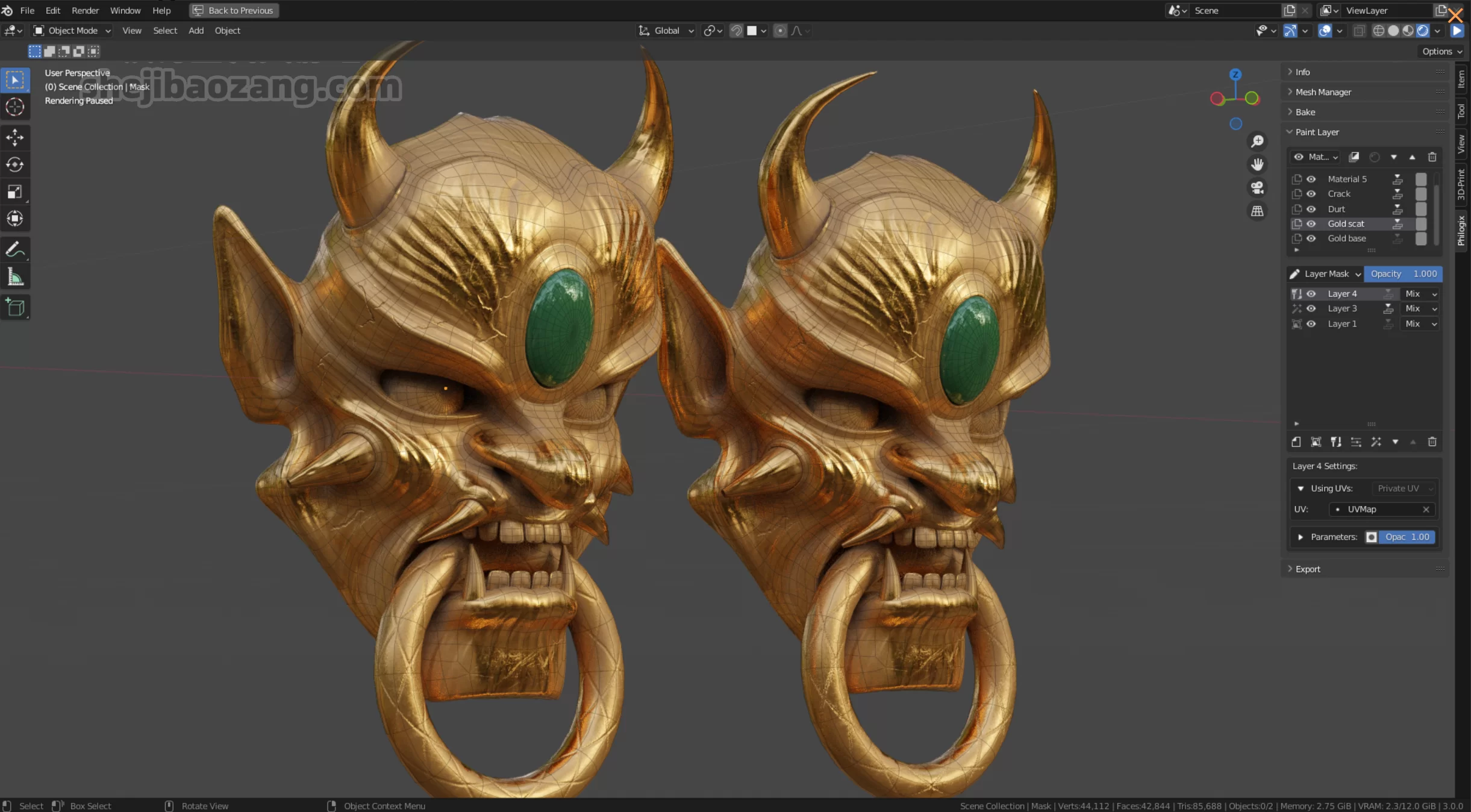This screenshot has height=812, width=1471.
Task: Open the Object Mode dropdown
Action: click(72, 31)
